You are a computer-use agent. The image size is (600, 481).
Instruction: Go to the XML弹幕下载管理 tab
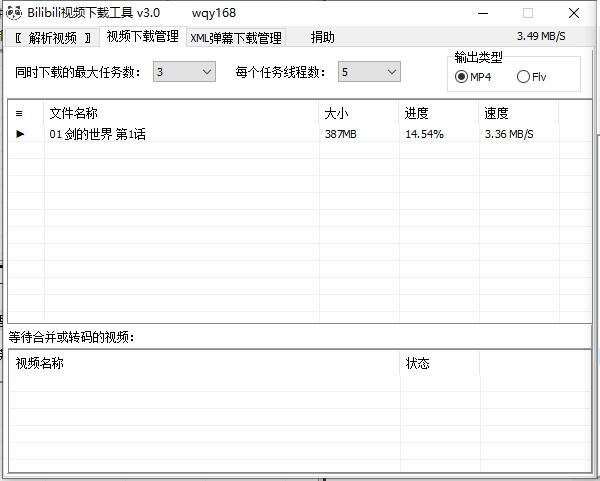[x=236, y=38]
